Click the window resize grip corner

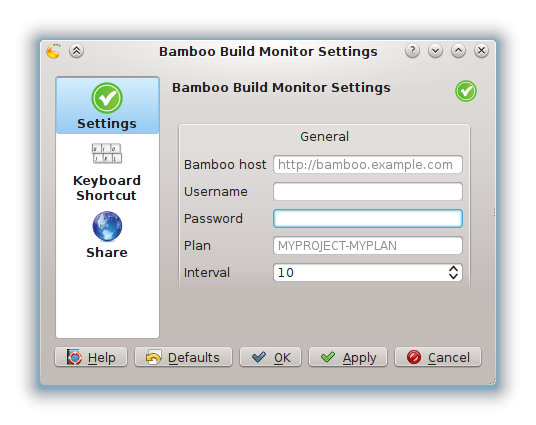[492, 382]
